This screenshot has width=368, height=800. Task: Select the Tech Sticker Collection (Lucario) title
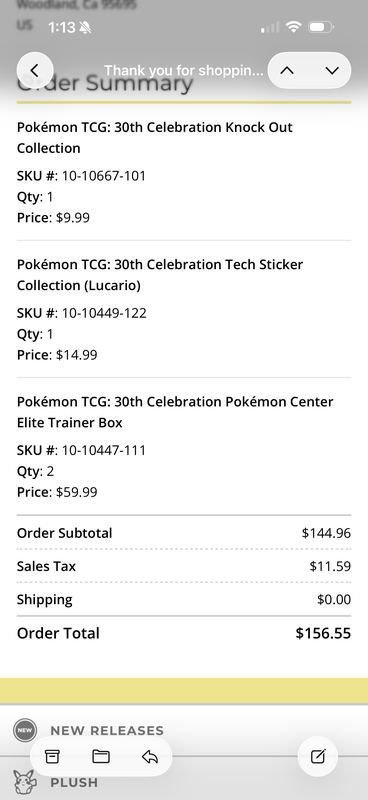[x=160, y=274]
